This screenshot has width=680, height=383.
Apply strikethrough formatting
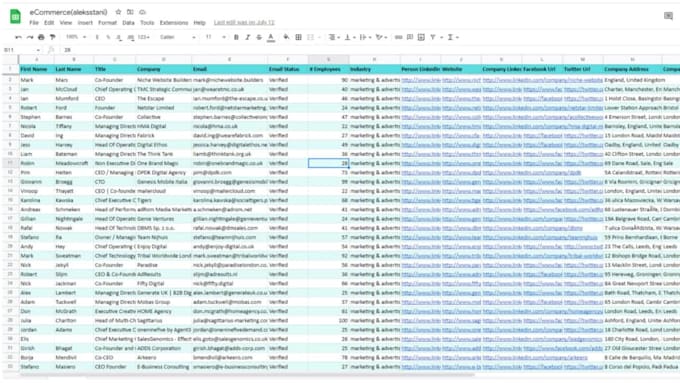tap(259, 37)
